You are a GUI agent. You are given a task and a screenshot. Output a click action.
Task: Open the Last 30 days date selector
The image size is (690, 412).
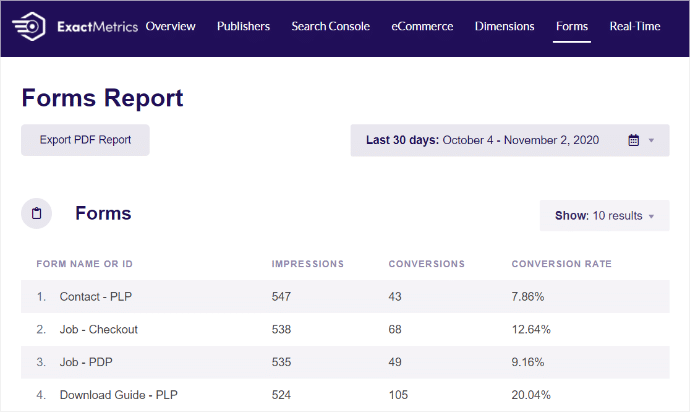(510, 140)
